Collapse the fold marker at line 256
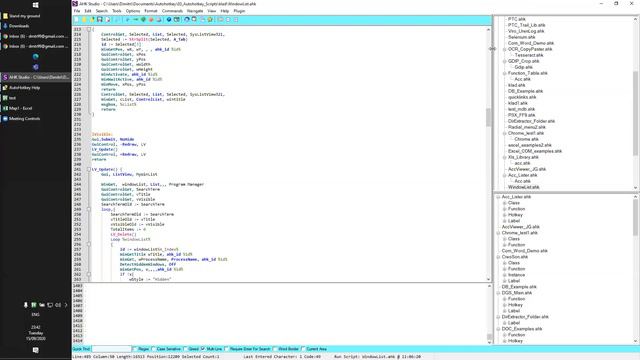 click(89, 244)
